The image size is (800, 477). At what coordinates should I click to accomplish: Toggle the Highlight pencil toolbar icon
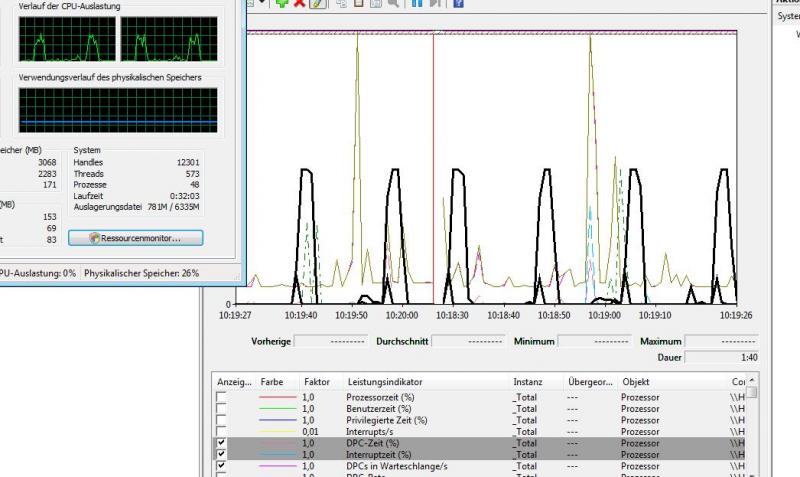(317, 3)
